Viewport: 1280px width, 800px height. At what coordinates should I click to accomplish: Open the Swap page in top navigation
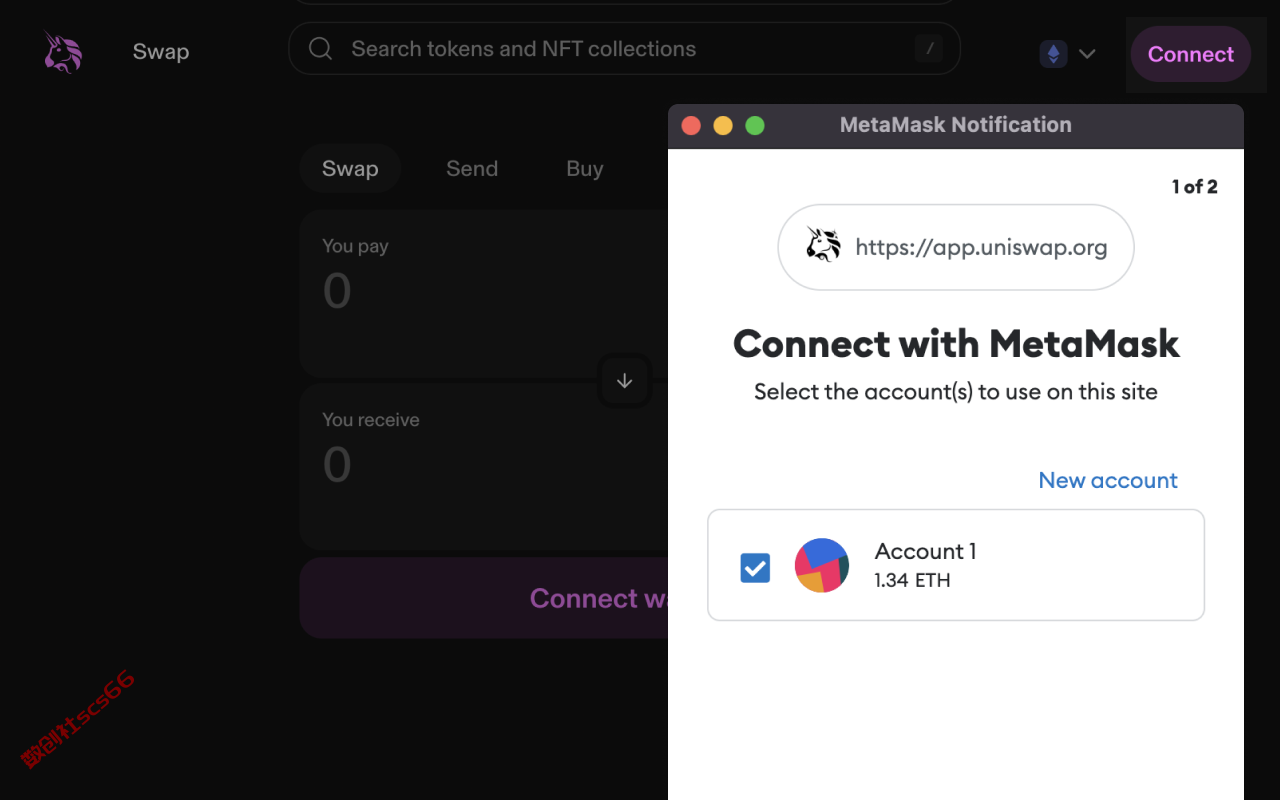(x=161, y=52)
